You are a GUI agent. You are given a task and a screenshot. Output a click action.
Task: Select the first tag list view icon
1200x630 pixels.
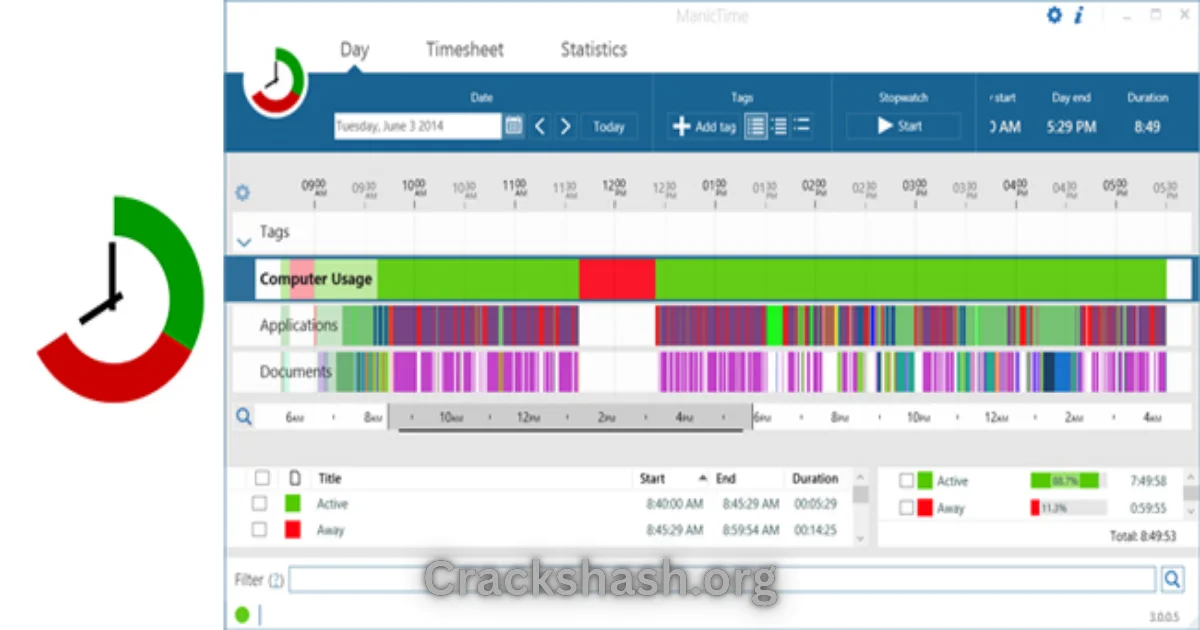pos(756,126)
